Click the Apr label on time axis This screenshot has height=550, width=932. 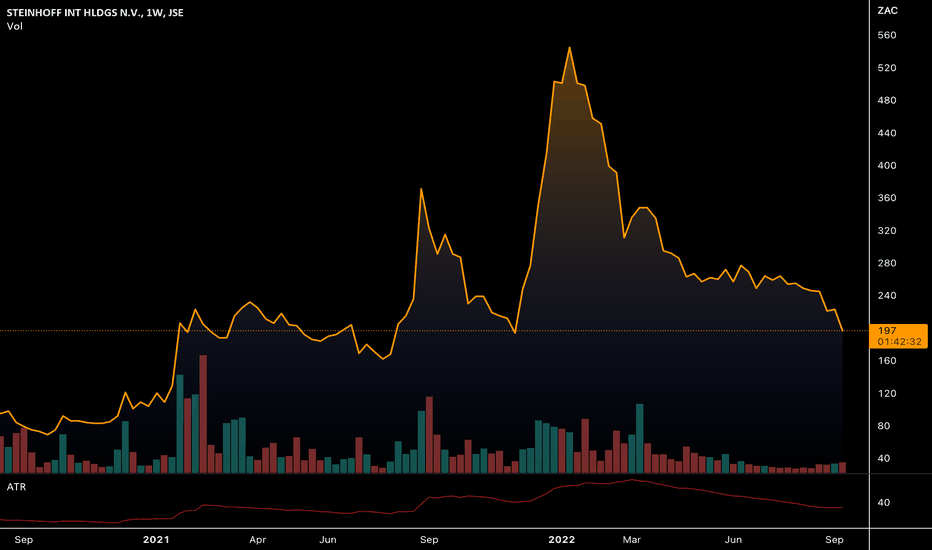(x=257, y=539)
